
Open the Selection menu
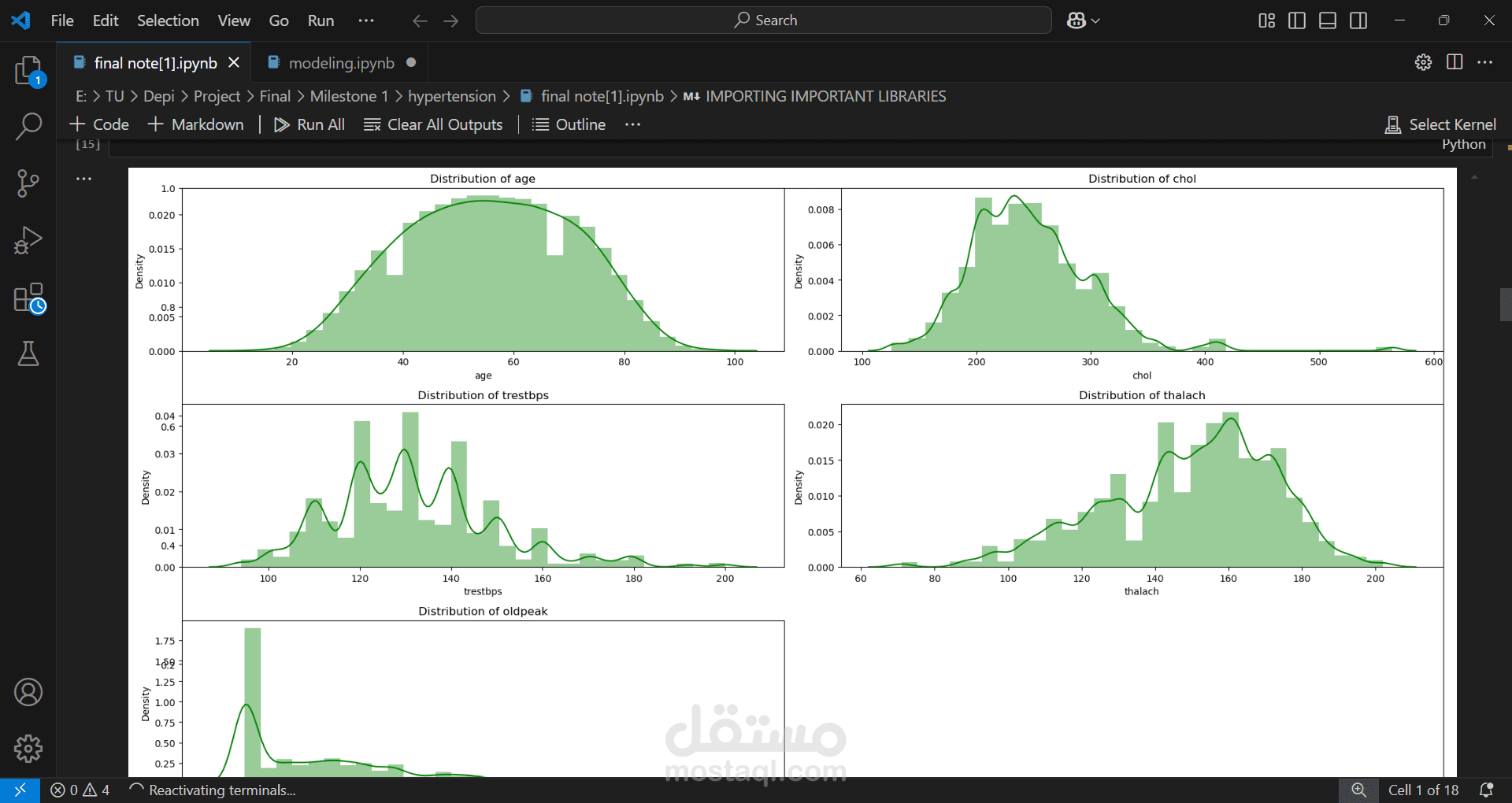tap(168, 20)
